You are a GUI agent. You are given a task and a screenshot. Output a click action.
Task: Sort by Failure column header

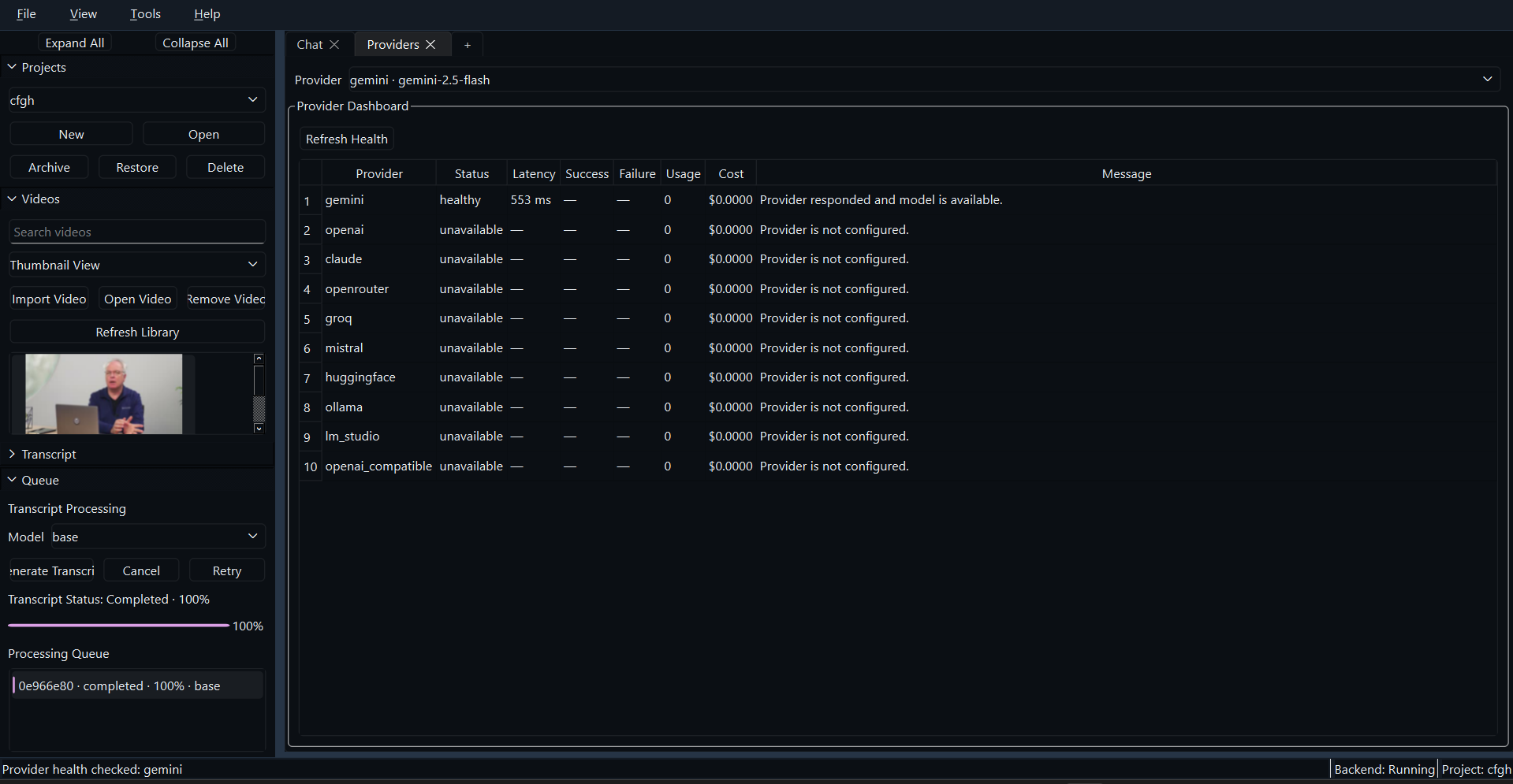pyautogui.click(x=637, y=173)
